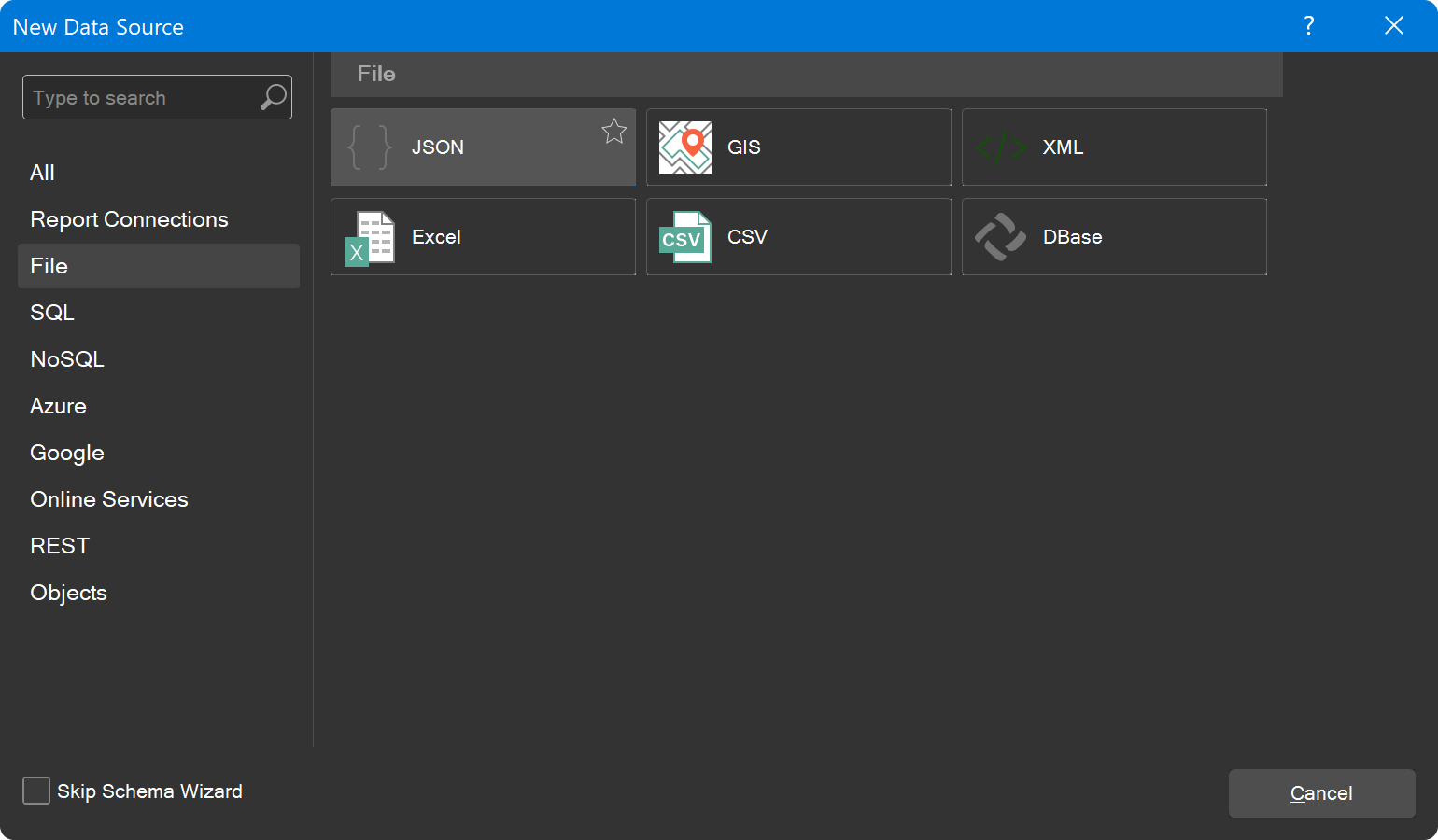Open help with the question mark
Image resolution: width=1438 pixels, height=840 pixels.
(x=1309, y=25)
